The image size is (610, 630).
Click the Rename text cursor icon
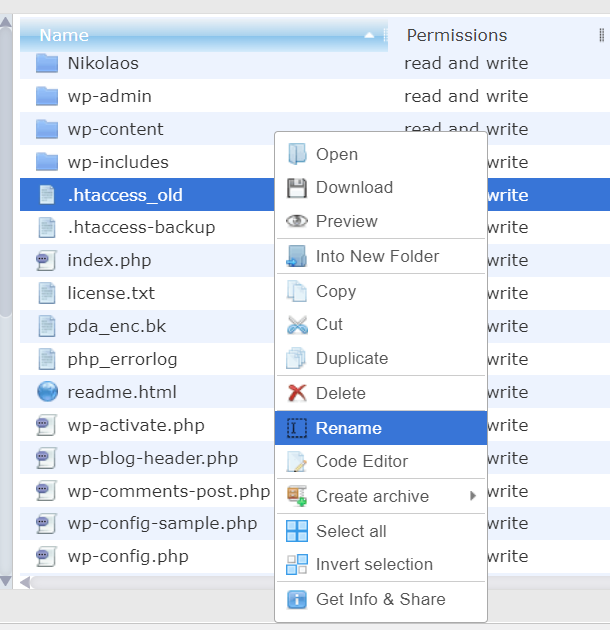coord(297,428)
